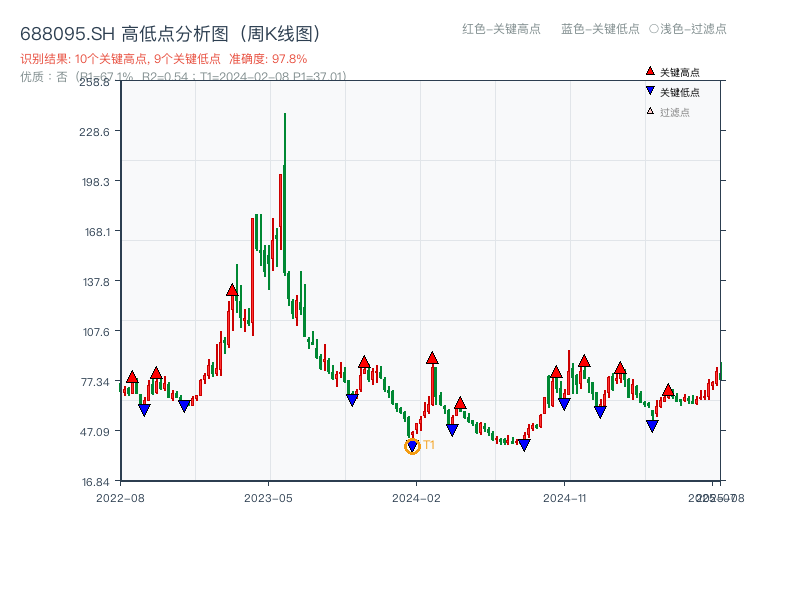The image size is (800, 600).
Task: Click the pale 过滤点 triangle legend icon
Action: pos(650,110)
